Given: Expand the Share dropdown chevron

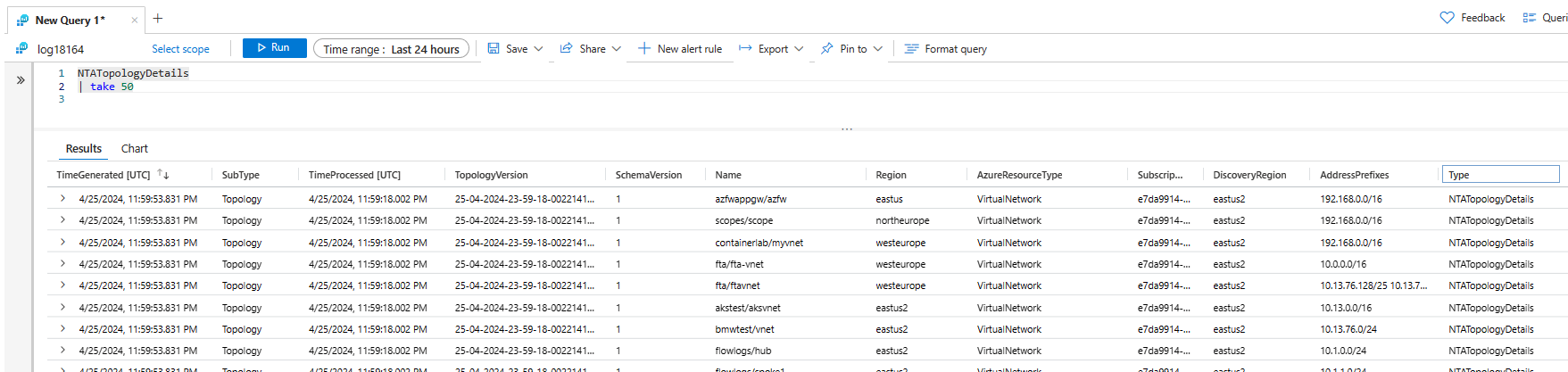Looking at the screenshot, I should (617, 49).
